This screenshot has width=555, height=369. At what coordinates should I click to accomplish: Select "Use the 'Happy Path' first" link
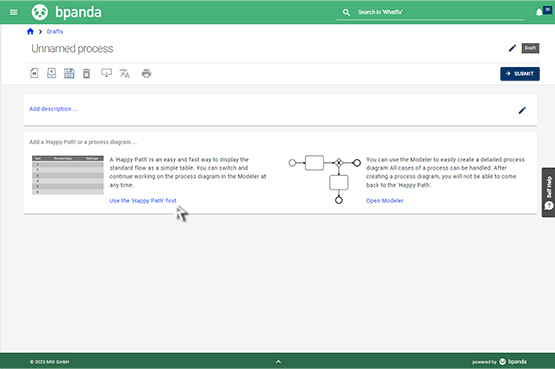[x=143, y=201]
